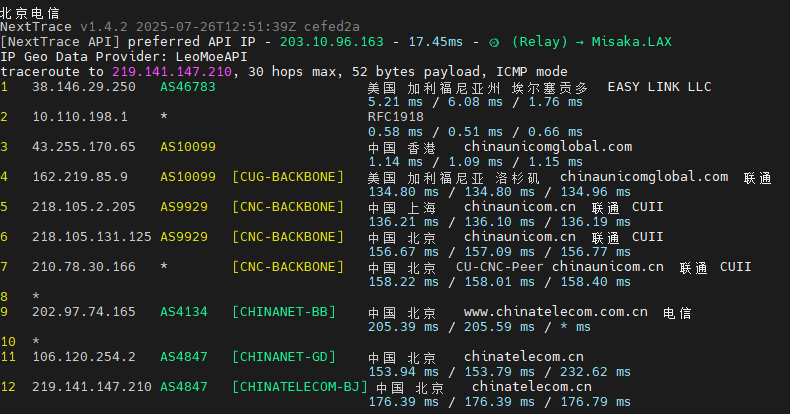
Task: Click the [CHINANET-BB] tag
Action: (284, 312)
